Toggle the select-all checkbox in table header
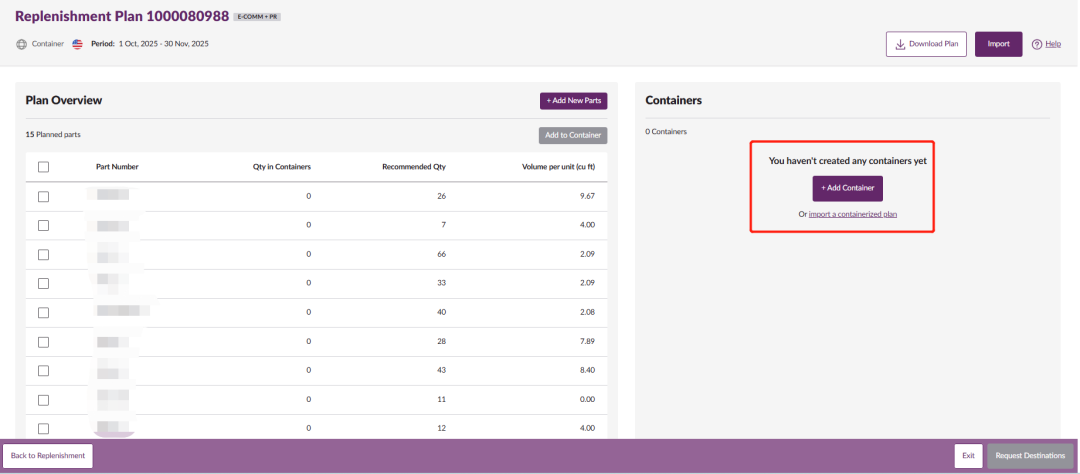 pyautogui.click(x=43, y=167)
